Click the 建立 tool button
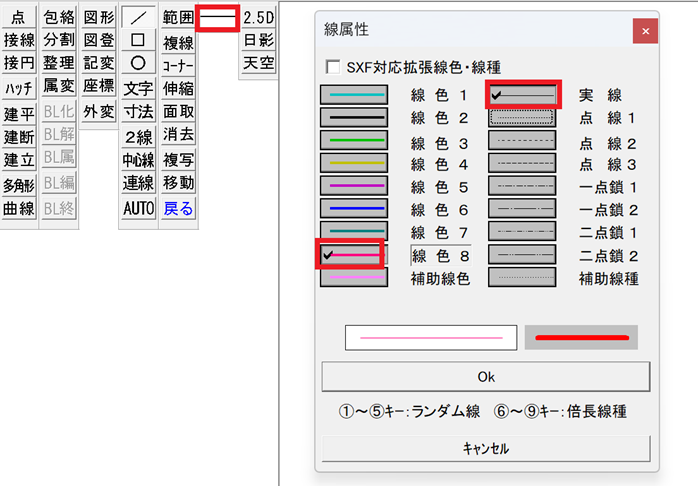 click(19, 160)
